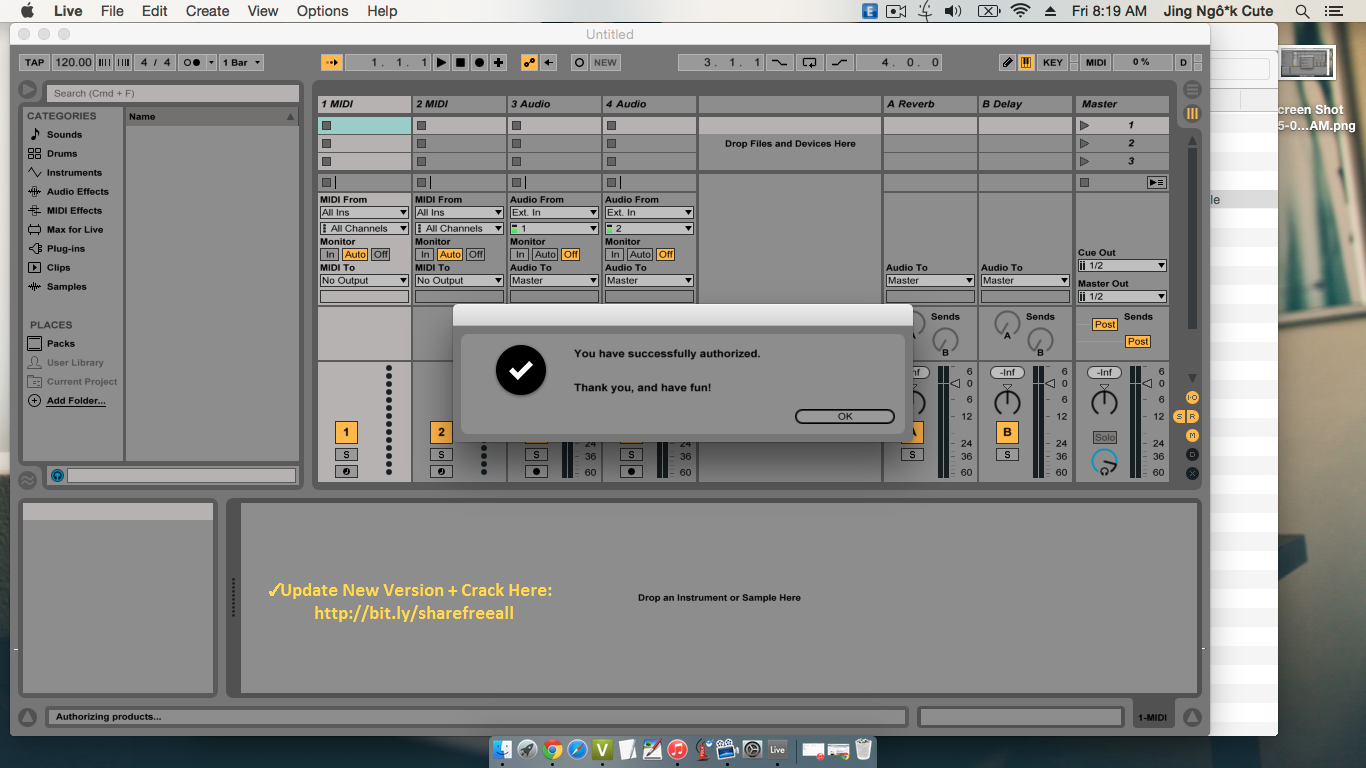Toggle the Loop switch

tap(809, 62)
